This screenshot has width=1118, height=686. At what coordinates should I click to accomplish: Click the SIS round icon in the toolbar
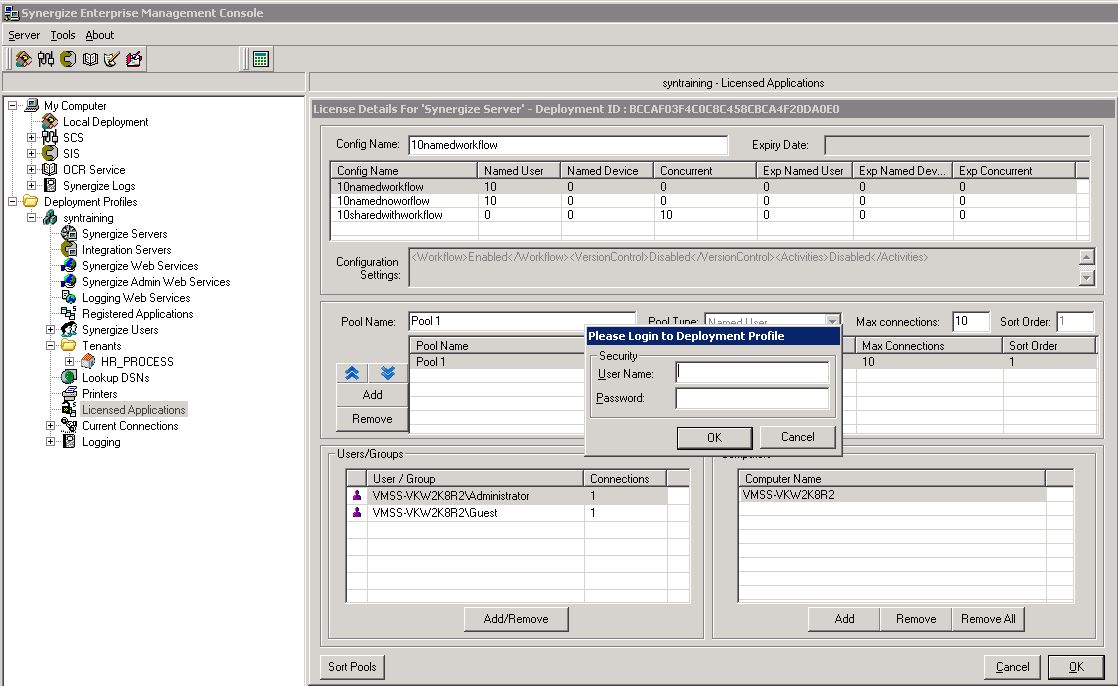68,59
